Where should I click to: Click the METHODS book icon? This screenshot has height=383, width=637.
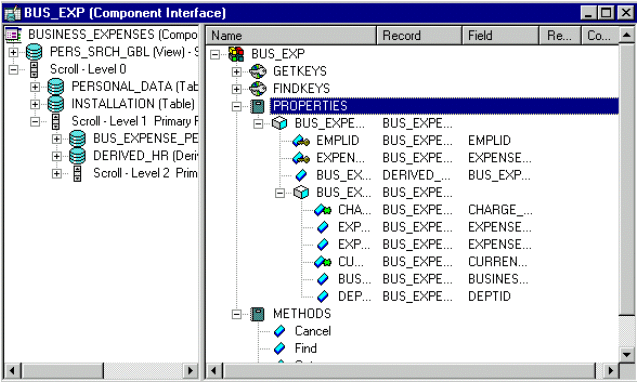(258, 314)
